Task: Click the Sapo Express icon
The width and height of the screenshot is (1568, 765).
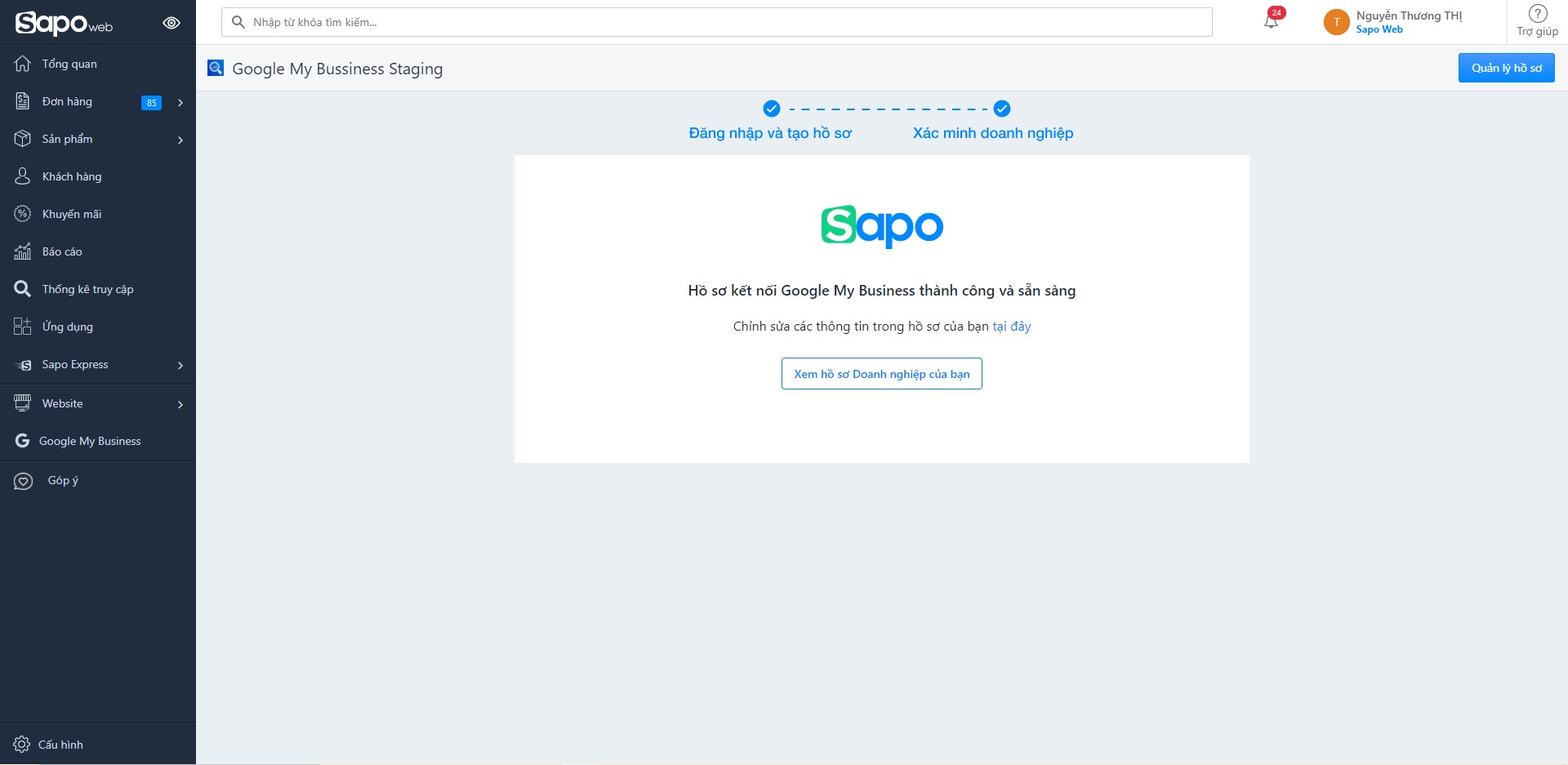Action: (x=23, y=365)
